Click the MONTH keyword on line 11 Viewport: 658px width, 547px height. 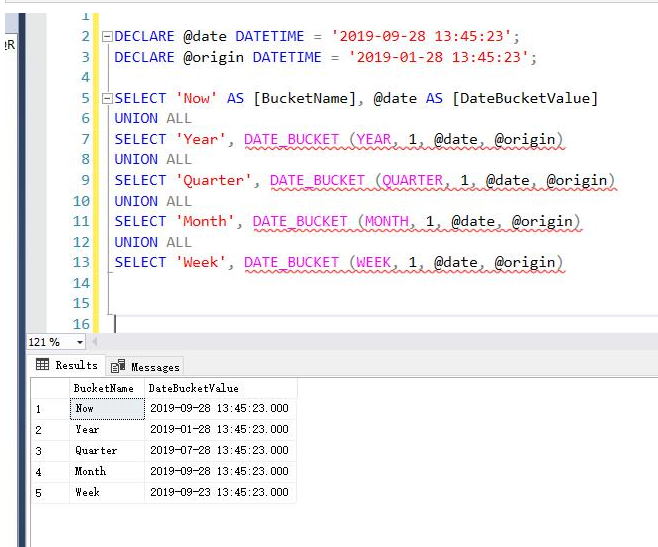pyautogui.click(x=386, y=221)
